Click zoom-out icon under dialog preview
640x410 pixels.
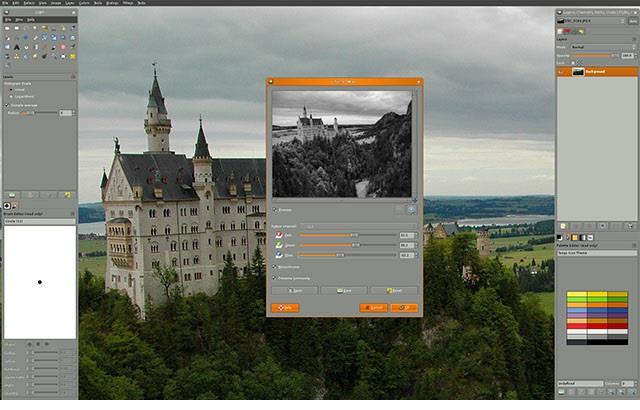(400, 210)
